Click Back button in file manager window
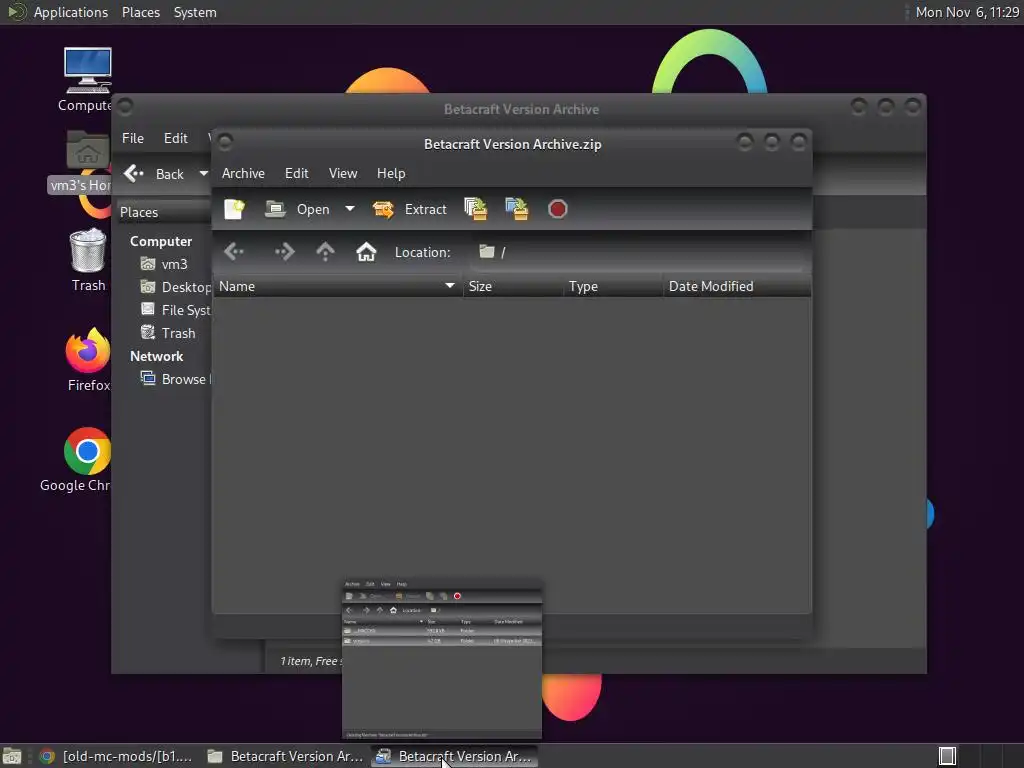The height and width of the screenshot is (768, 1024). 155,174
